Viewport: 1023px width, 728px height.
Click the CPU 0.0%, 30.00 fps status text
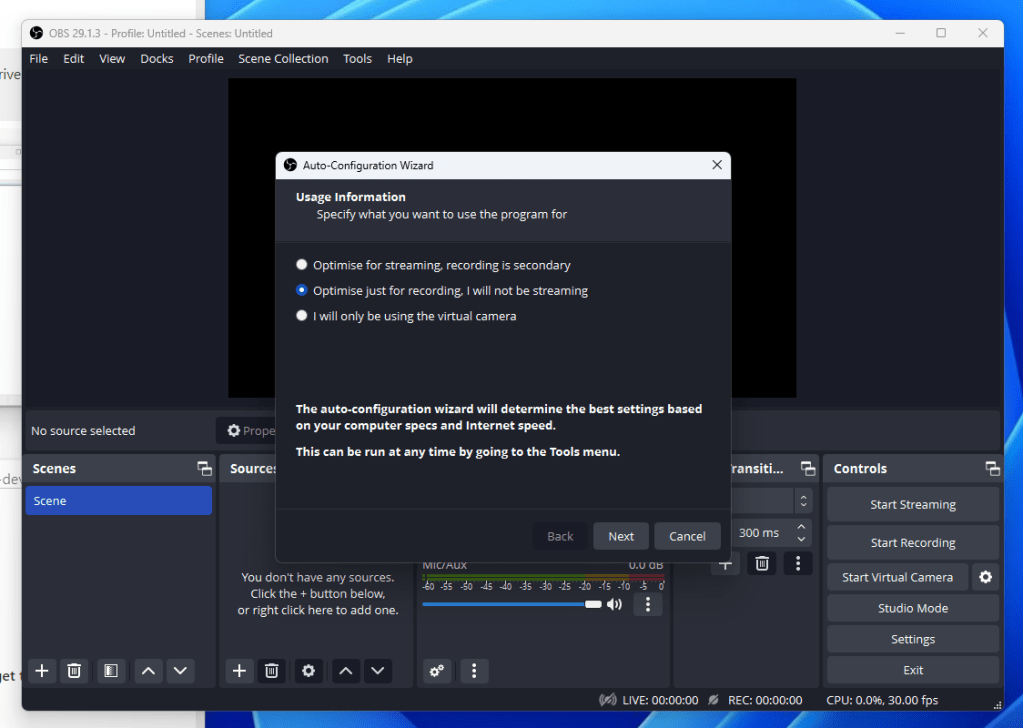[882, 700]
